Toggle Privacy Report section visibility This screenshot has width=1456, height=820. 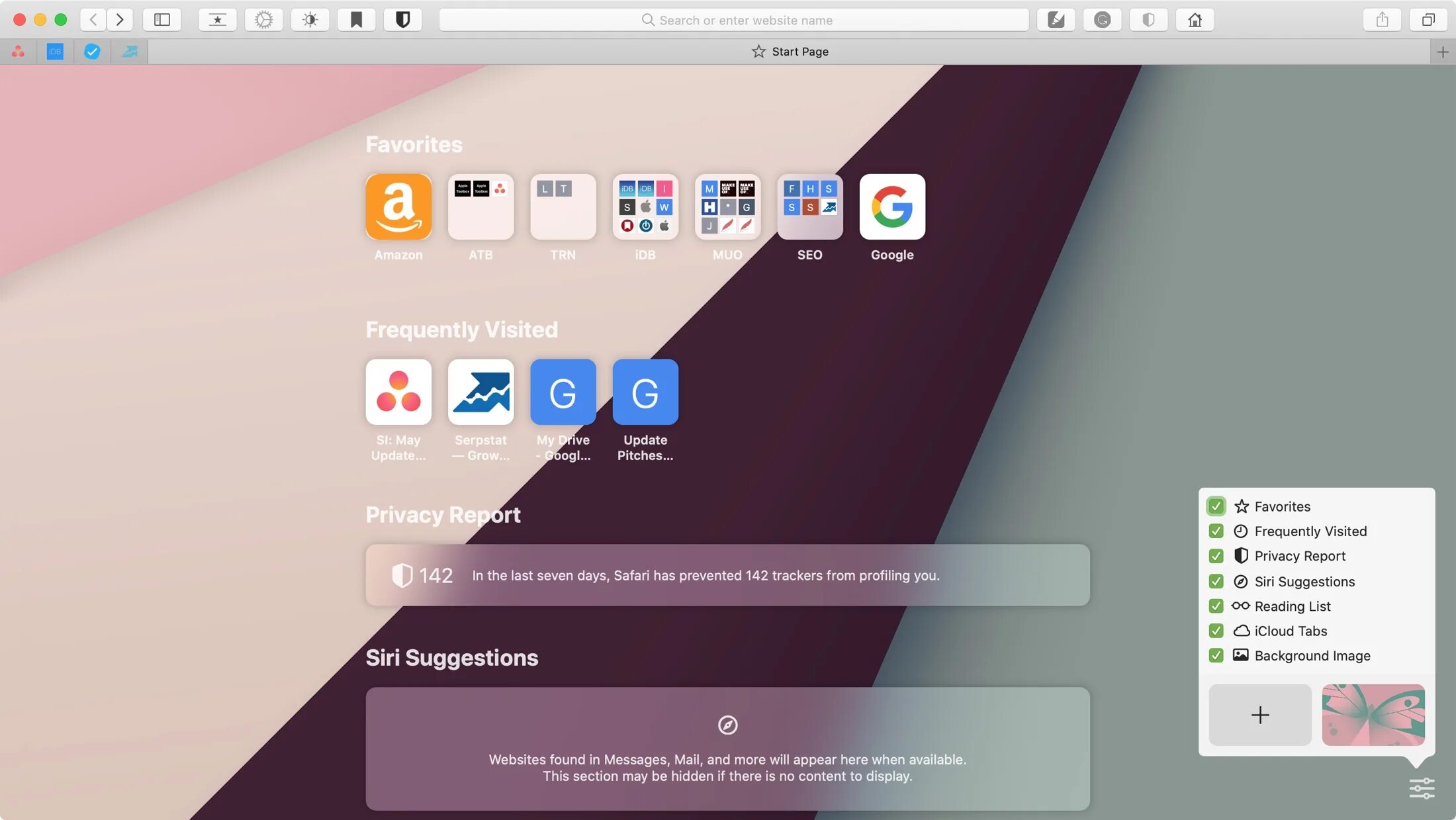click(x=1216, y=556)
